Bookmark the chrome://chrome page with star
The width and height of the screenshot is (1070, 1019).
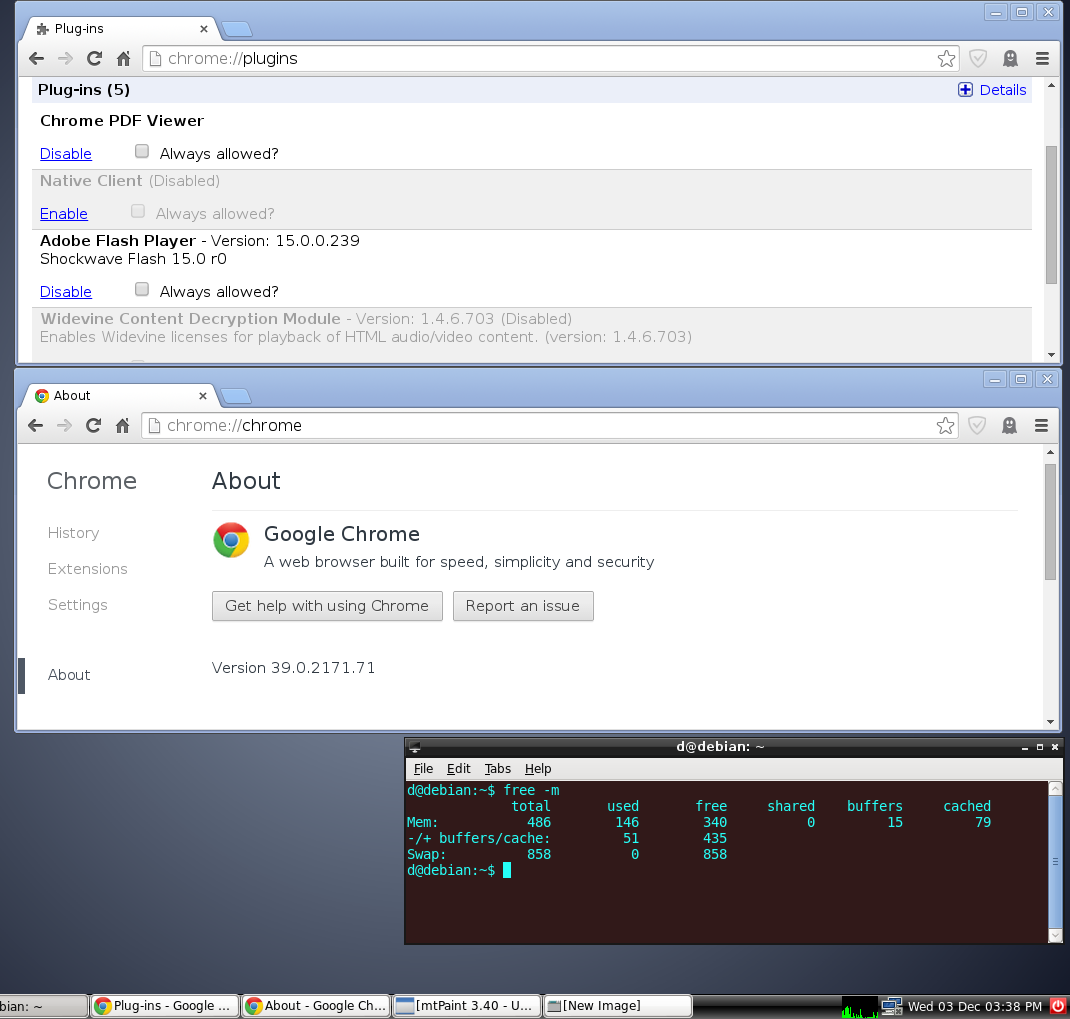click(945, 426)
